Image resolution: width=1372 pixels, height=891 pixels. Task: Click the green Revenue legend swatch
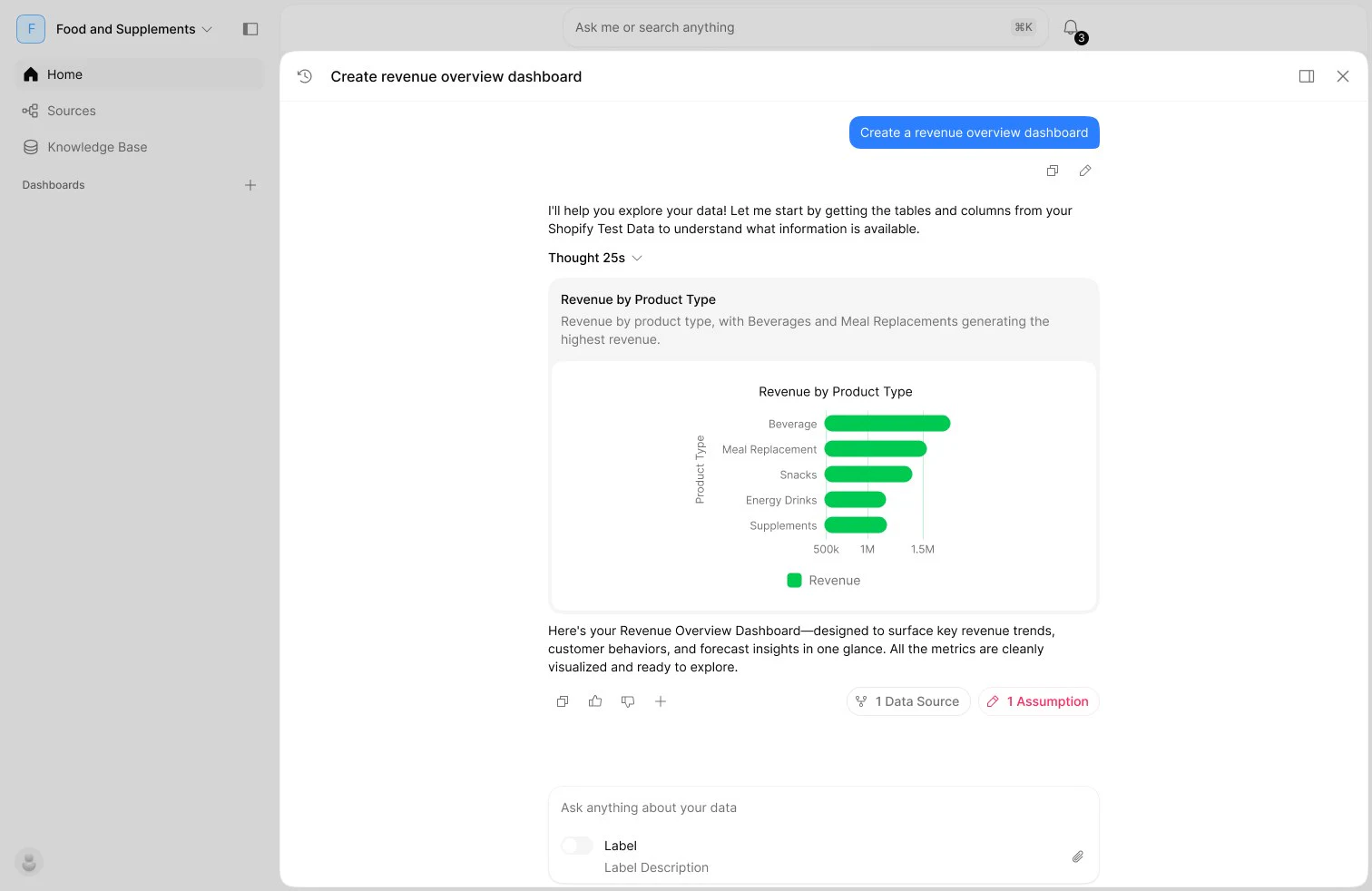coord(794,581)
